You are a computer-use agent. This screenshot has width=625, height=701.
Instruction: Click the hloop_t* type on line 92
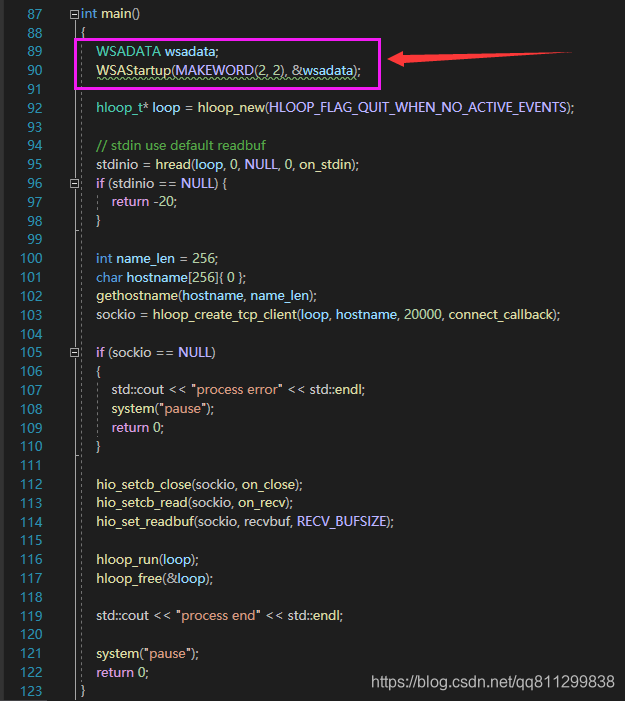click(x=122, y=108)
